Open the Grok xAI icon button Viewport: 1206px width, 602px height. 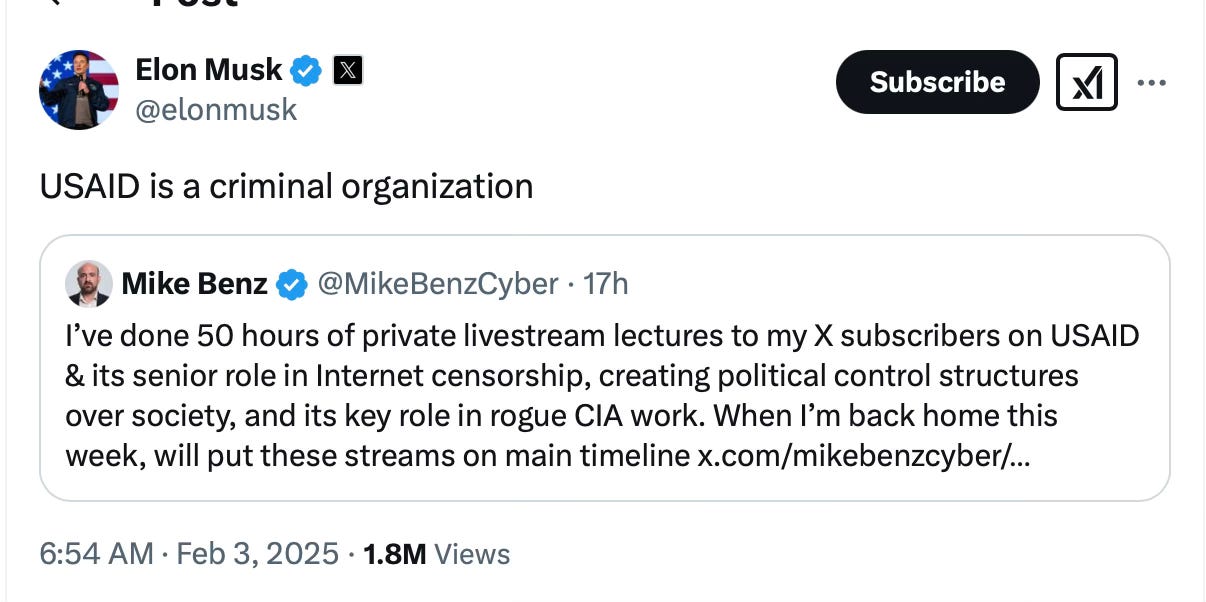[x=1086, y=82]
